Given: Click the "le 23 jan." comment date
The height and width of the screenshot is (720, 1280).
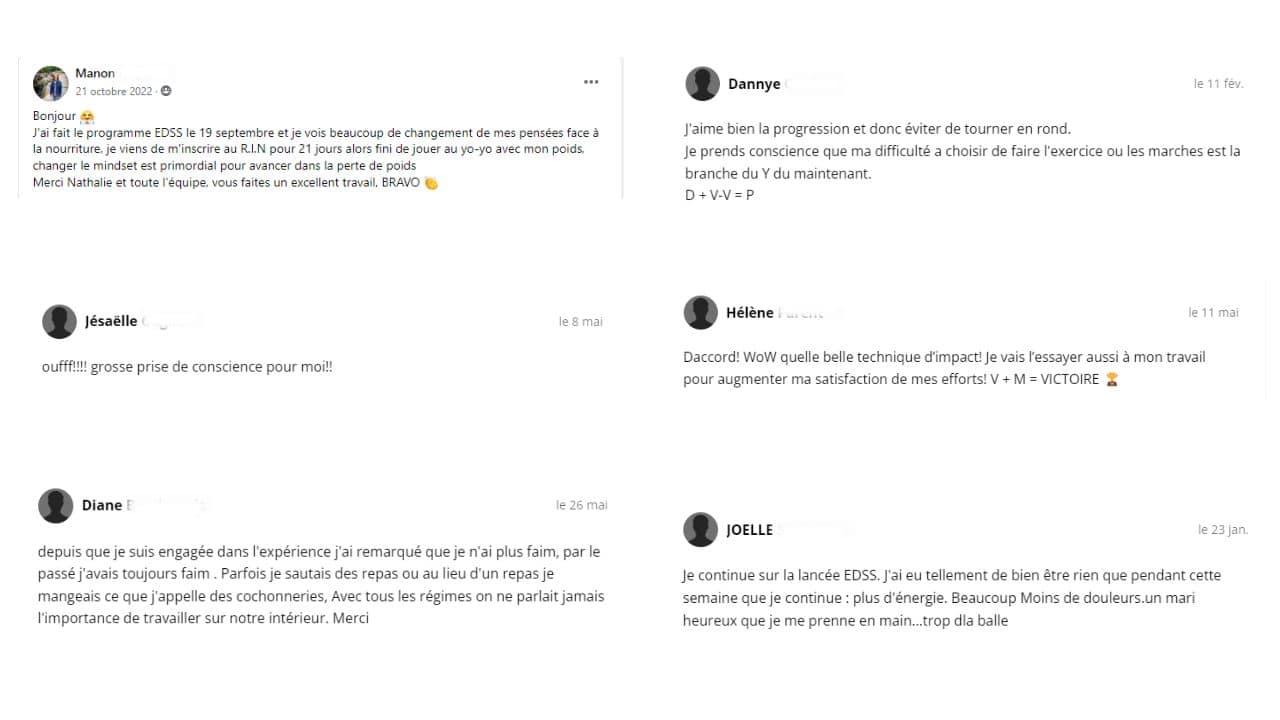Looking at the screenshot, I should 1223,530.
